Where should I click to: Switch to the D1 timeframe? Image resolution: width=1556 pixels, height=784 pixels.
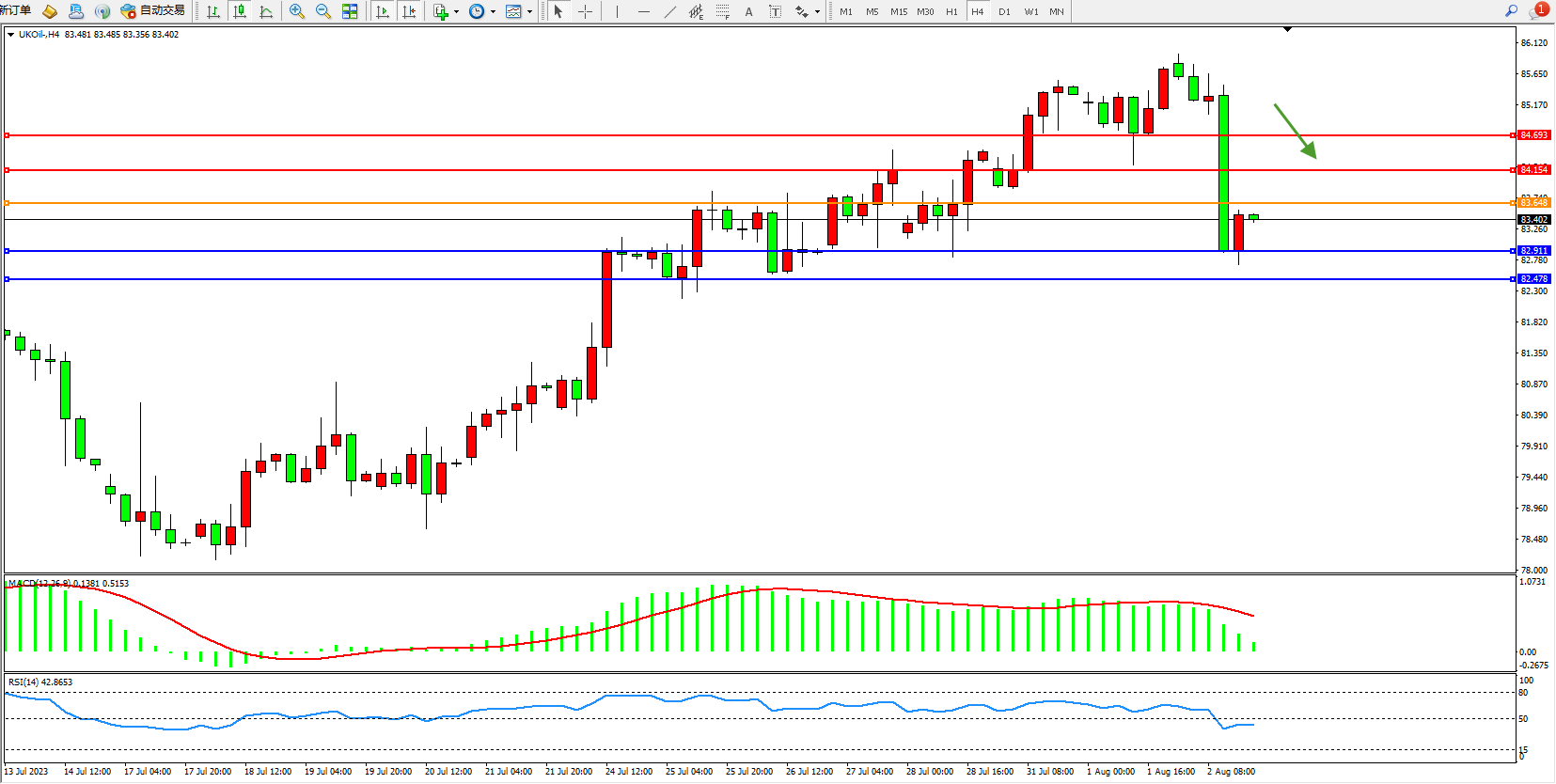(x=1004, y=11)
